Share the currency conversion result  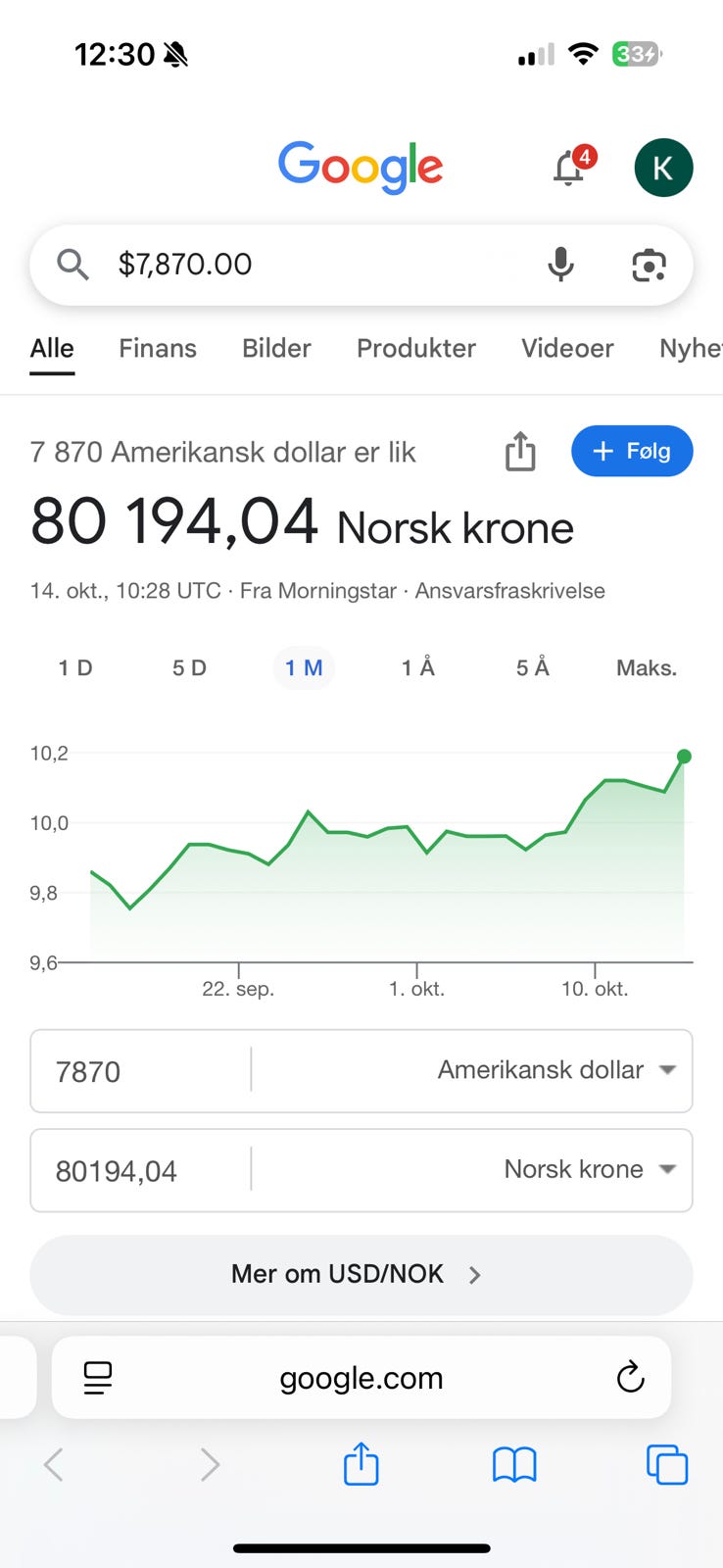coord(520,452)
